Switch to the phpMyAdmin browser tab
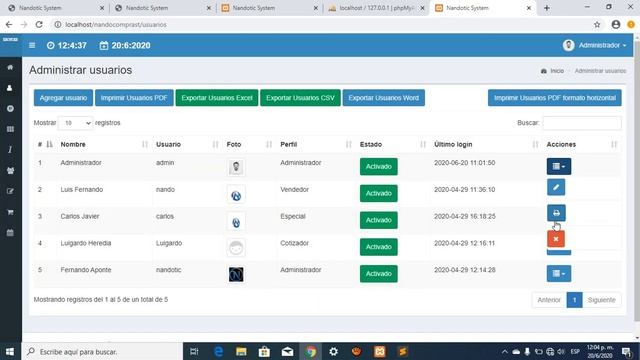The height and width of the screenshot is (360, 640). coord(376,8)
